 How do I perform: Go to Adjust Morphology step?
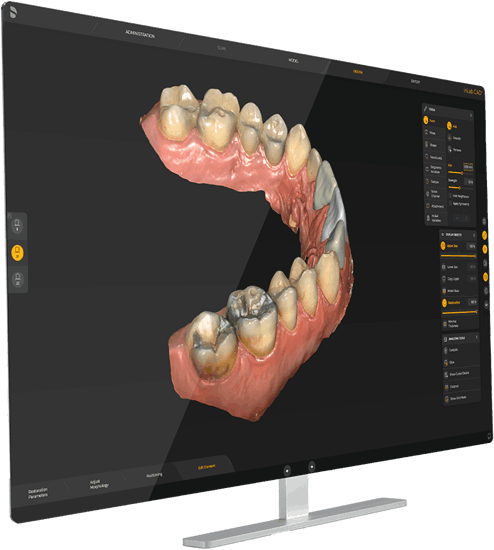[99, 484]
